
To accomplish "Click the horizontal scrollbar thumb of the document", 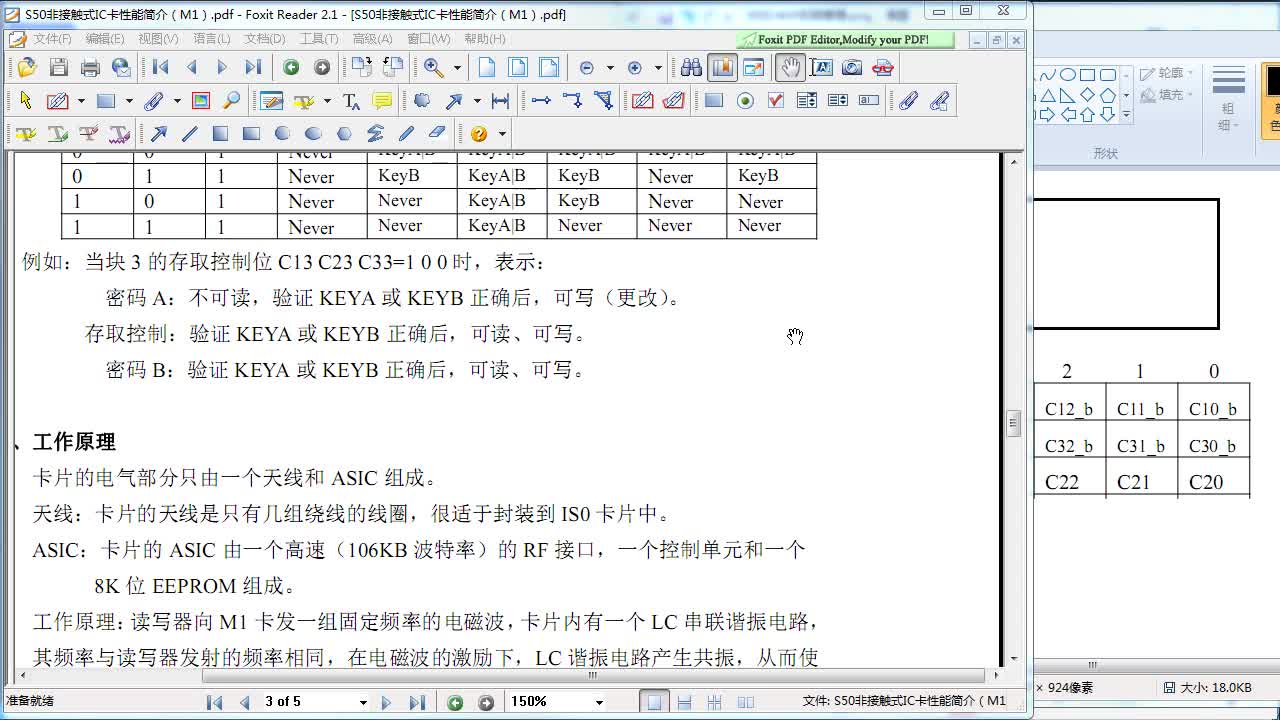I will pyautogui.click(x=592, y=675).
